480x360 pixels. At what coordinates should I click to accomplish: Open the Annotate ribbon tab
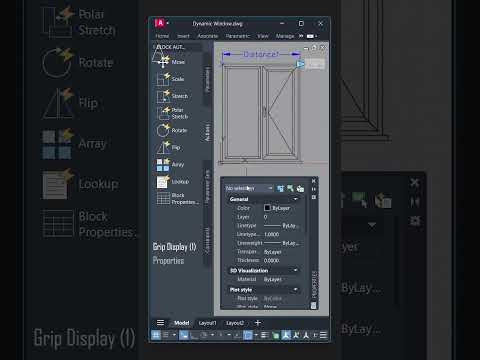(208, 36)
